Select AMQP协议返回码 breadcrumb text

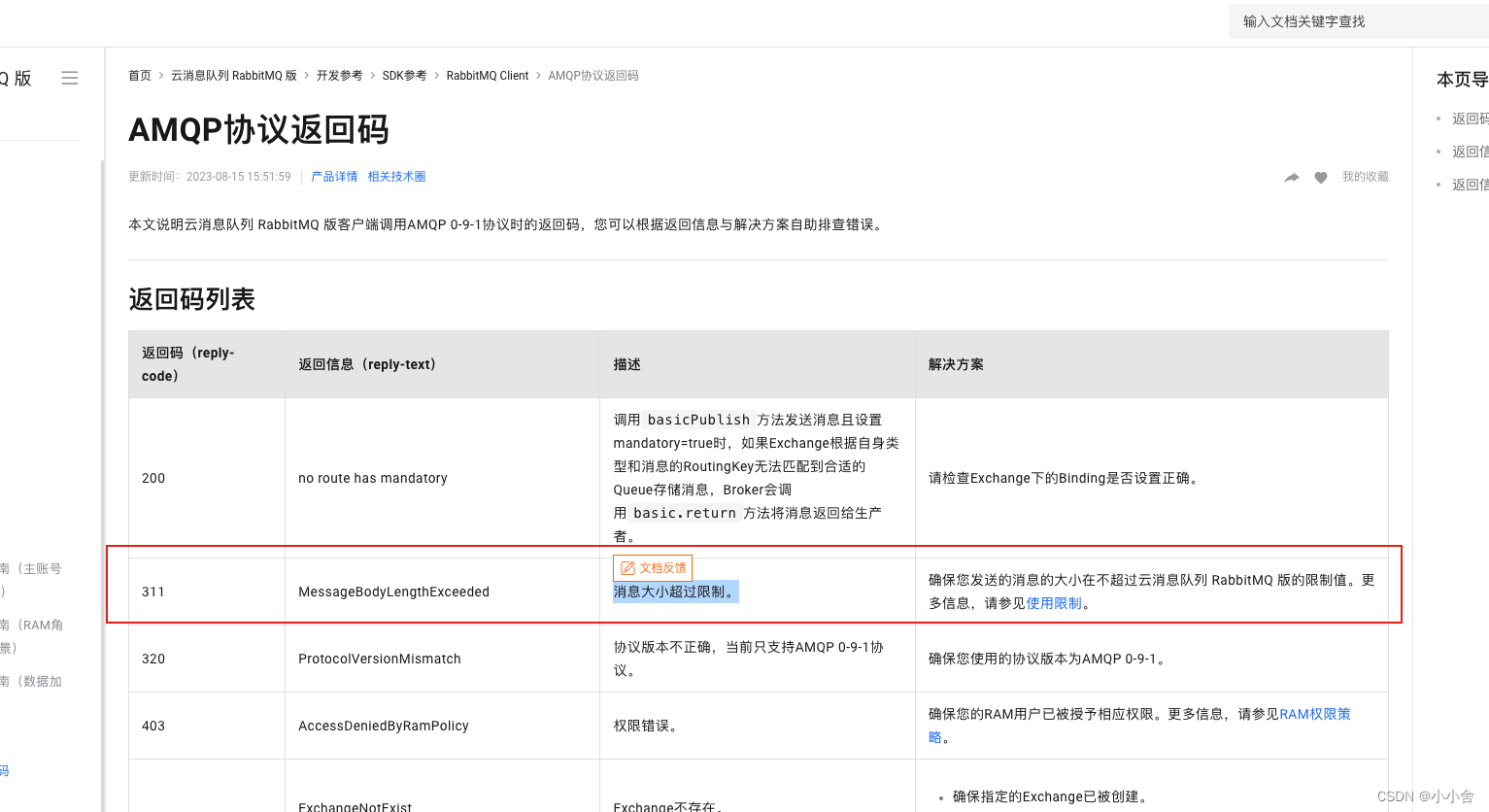click(593, 76)
